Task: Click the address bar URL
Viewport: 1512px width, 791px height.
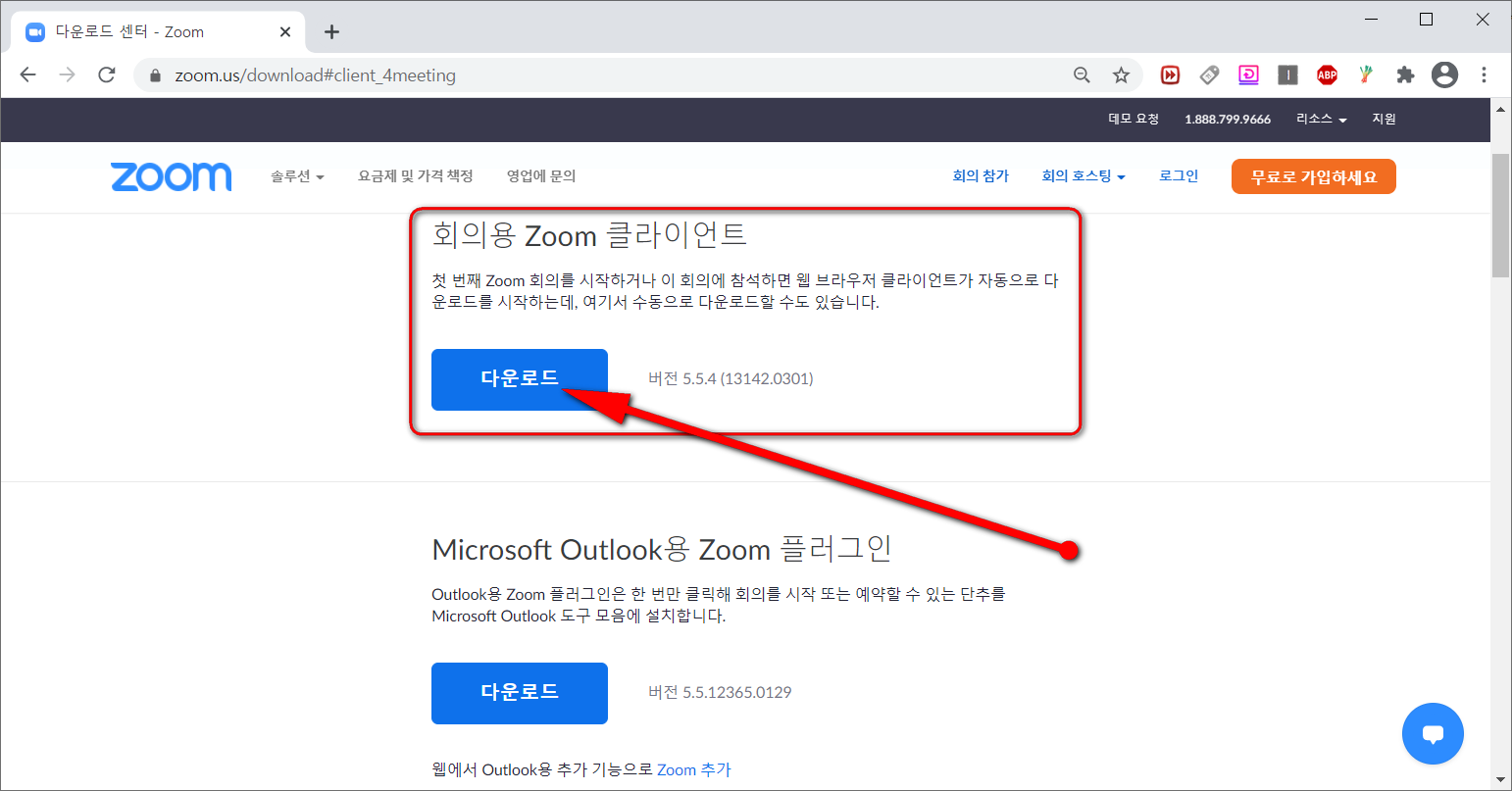Action: [315, 75]
